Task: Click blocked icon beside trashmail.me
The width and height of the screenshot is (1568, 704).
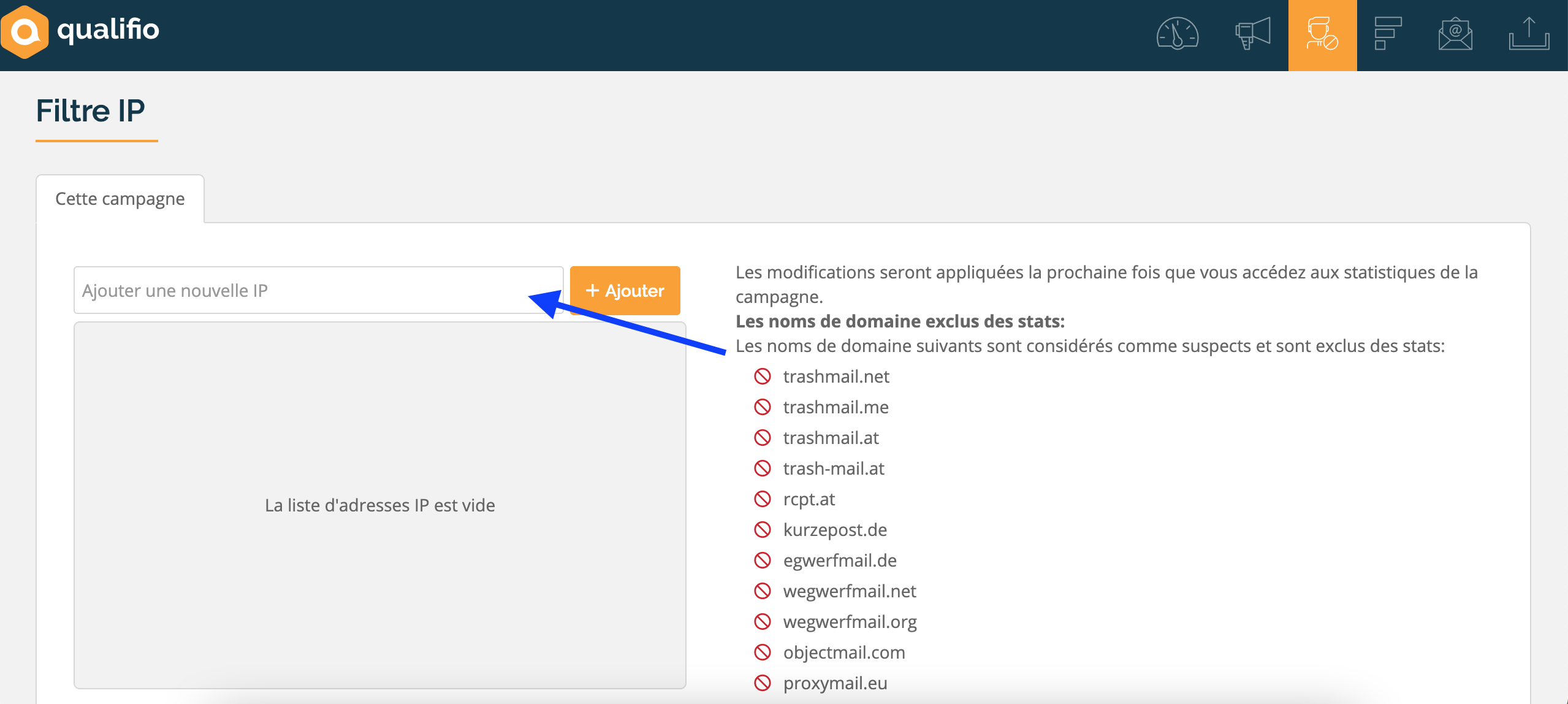Action: [x=762, y=407]
